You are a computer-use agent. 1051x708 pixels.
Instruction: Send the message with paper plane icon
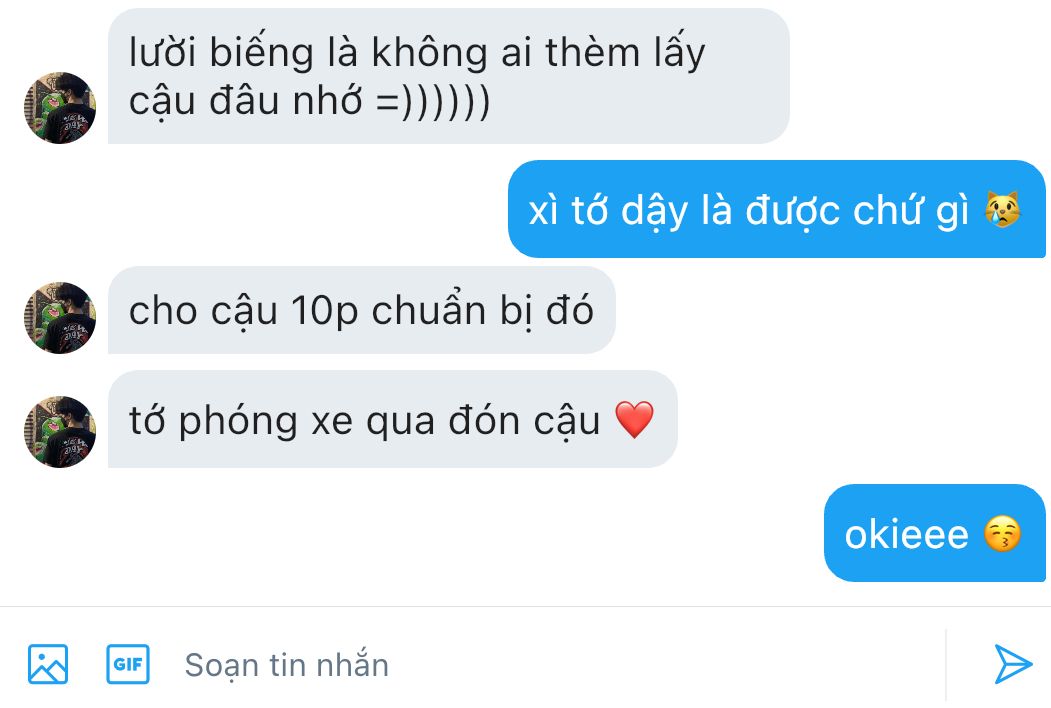click(x=1013, y=664)
